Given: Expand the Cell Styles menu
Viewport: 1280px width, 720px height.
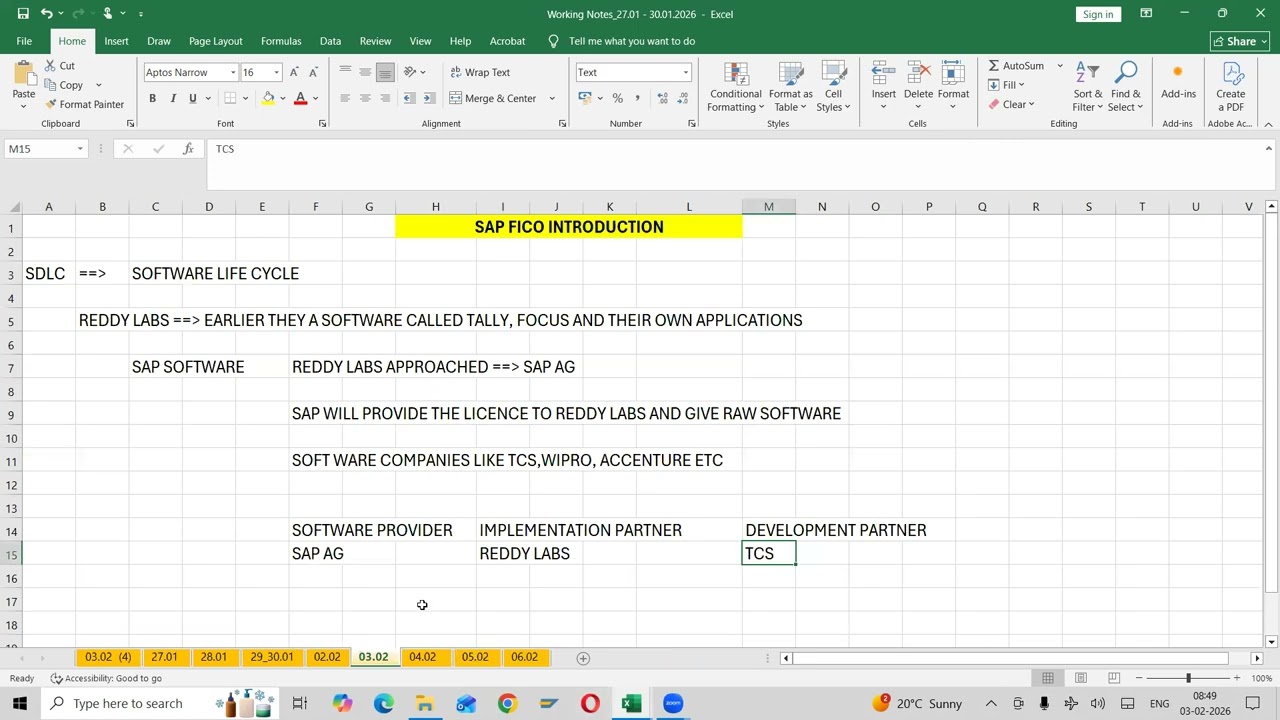Looking at the screenshot, I should coord(833,86).
